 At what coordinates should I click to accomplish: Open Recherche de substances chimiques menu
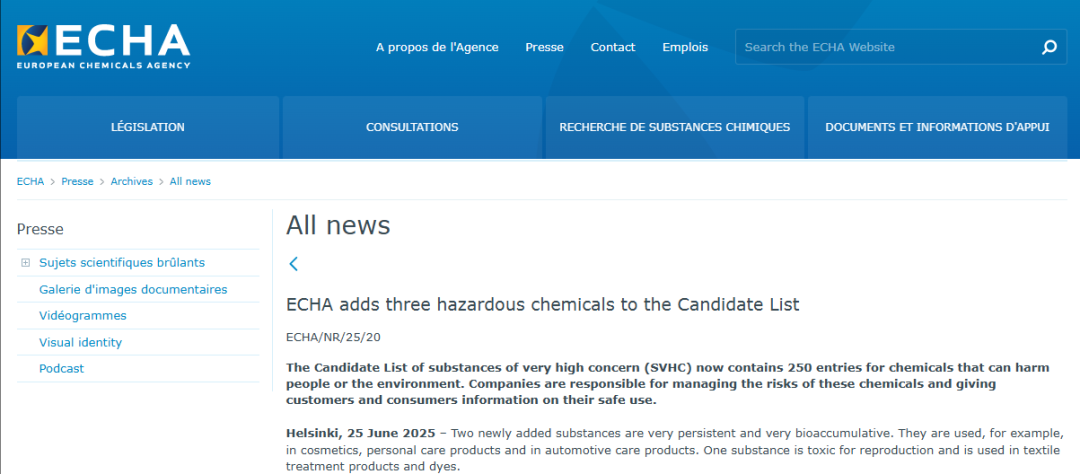pos(675,127)
